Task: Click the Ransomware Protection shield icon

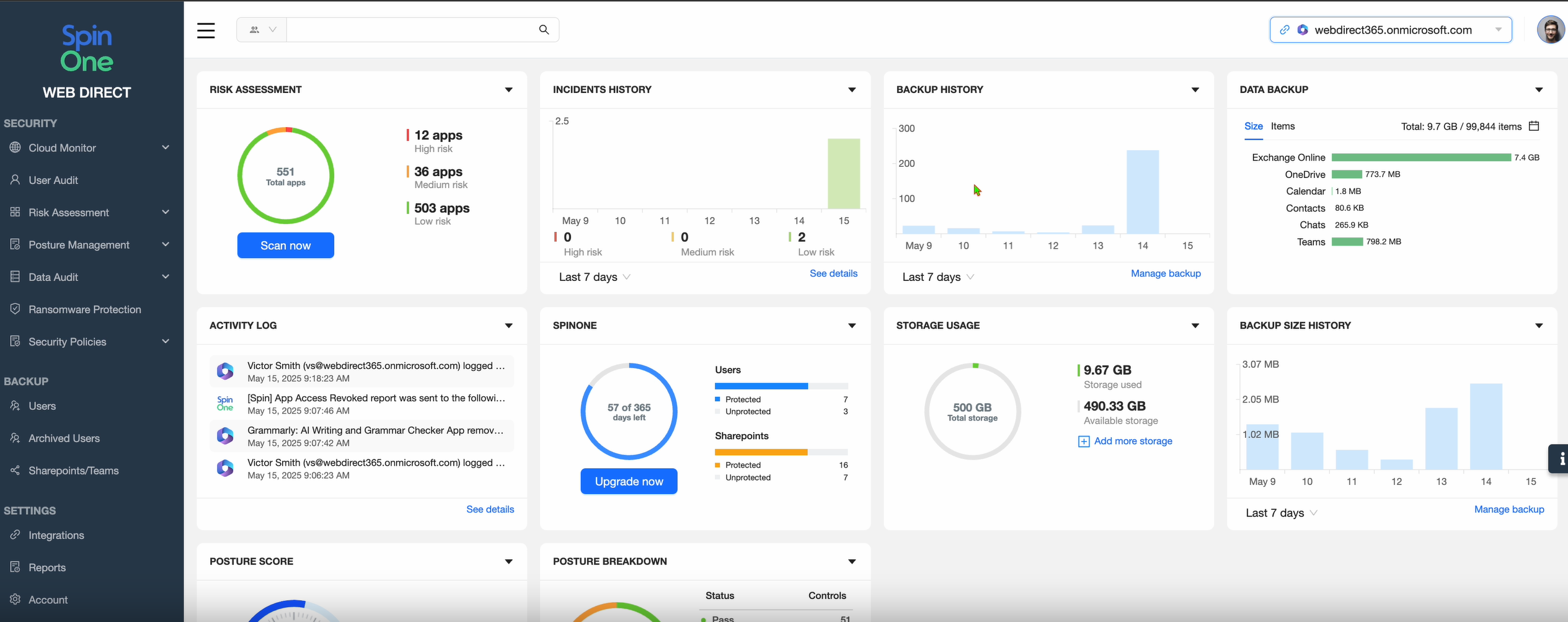Action: pyautogui.click(x=16, y=309)
